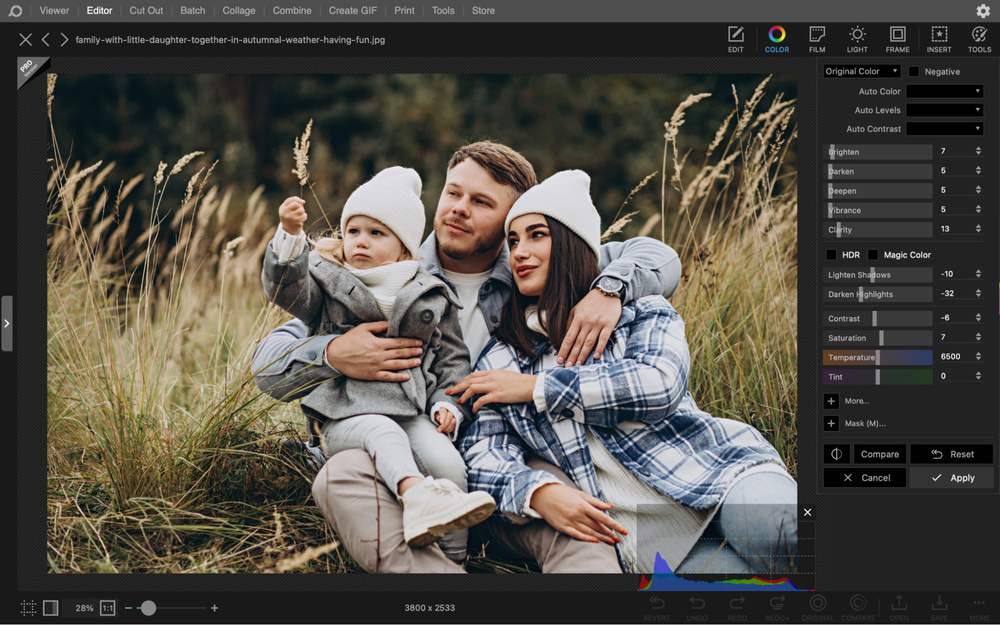Enable the HDR checkbox
Screen dimensions: 1000x625
(x=831, y=255)
